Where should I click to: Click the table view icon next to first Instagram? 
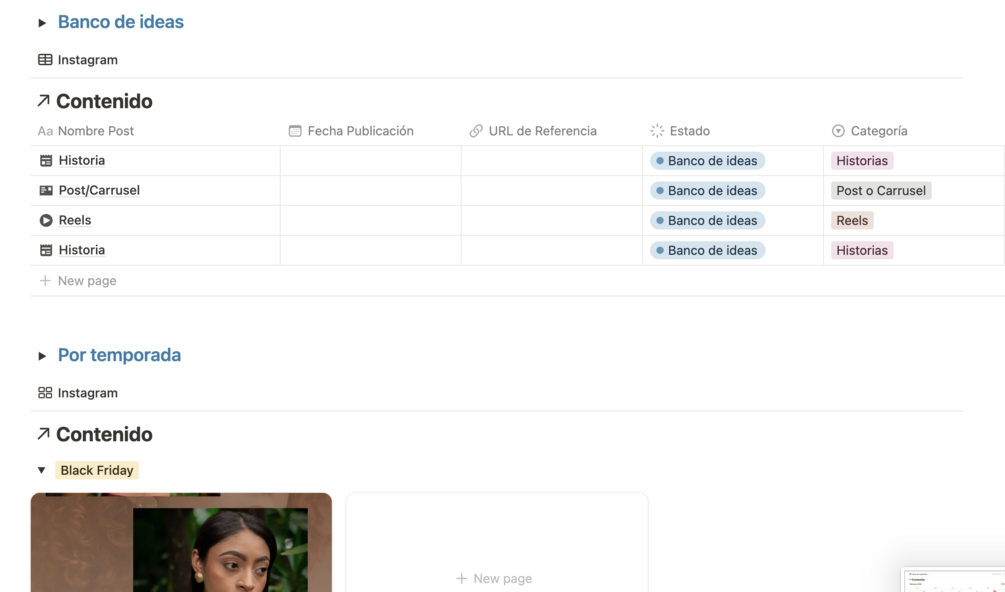46,60
